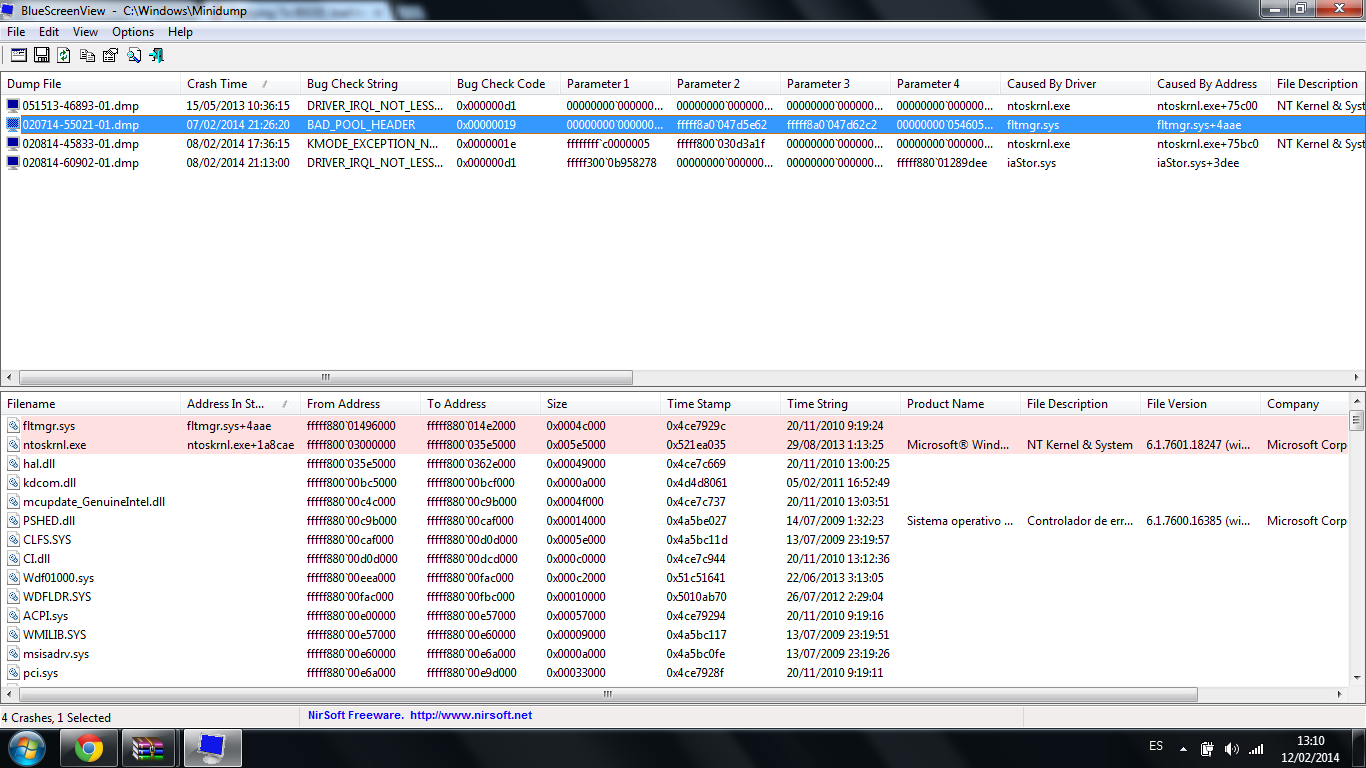This screenshot has width=1366, height=768.
Task: Click the upper pane horizontal scrollbar thumb
Action: coord(325,378)
